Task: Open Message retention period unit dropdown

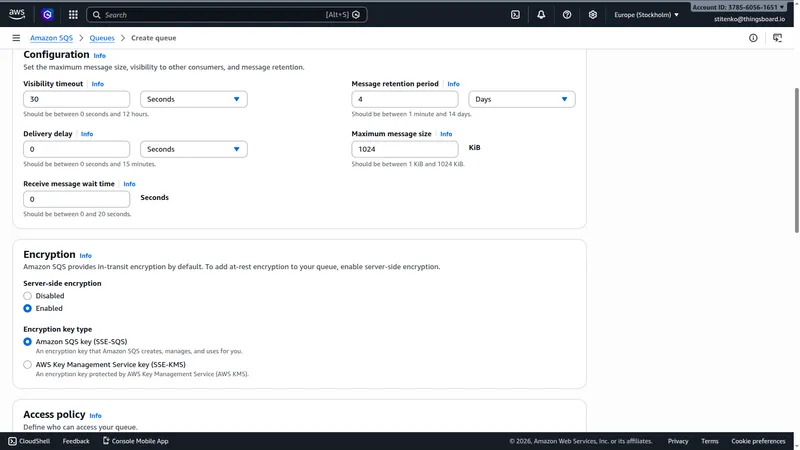Action: click(522, 99)
